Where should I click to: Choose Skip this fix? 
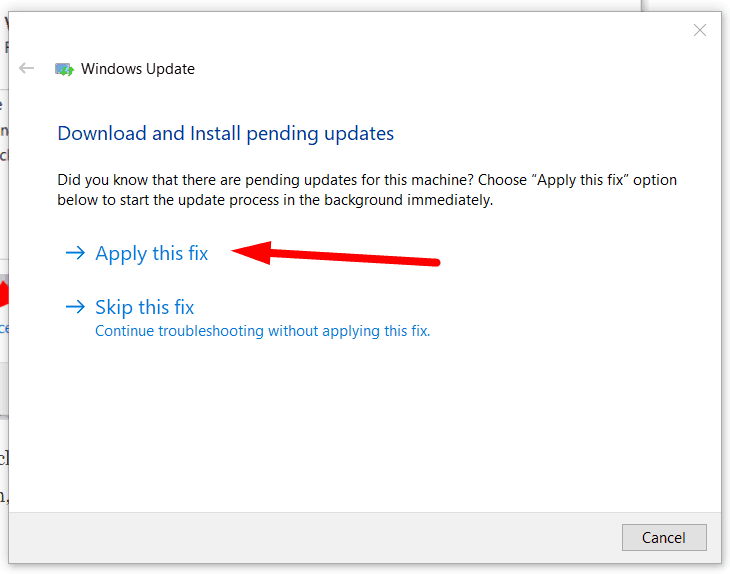click(144, 307)
